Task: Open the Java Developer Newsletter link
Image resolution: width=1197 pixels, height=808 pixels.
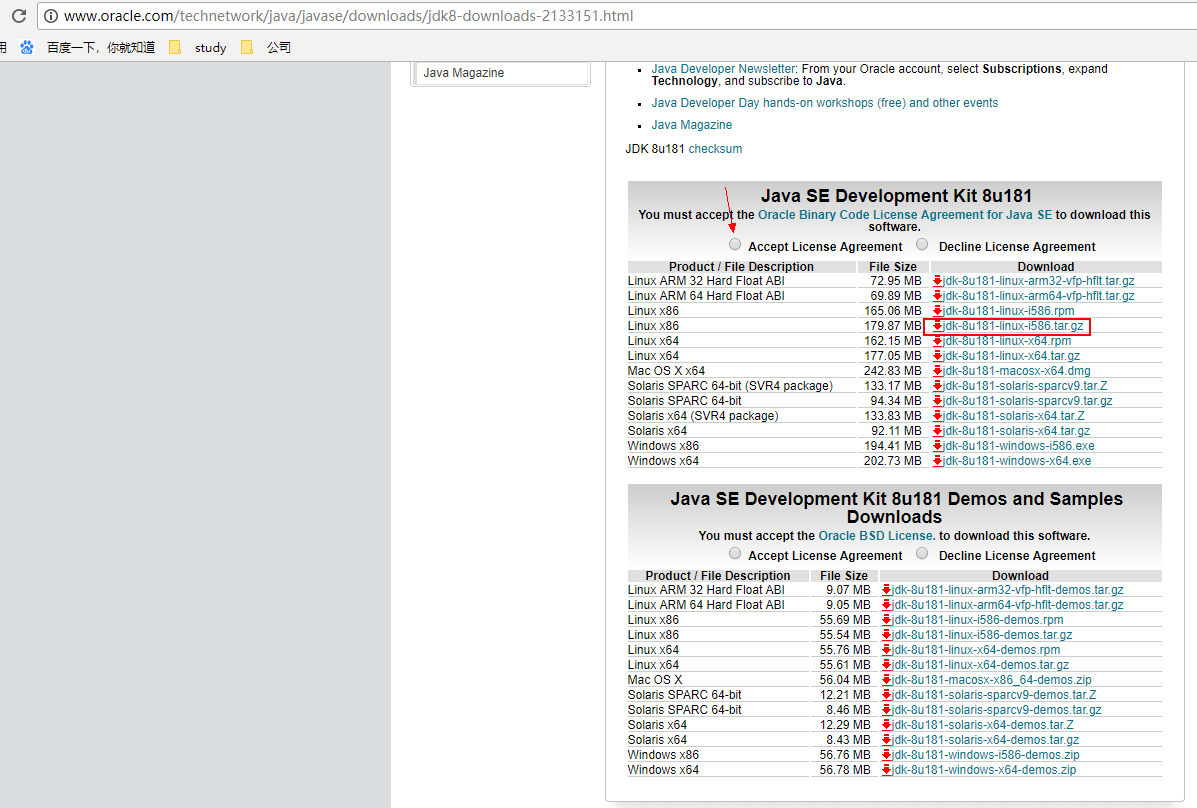Action: [723, 69]
